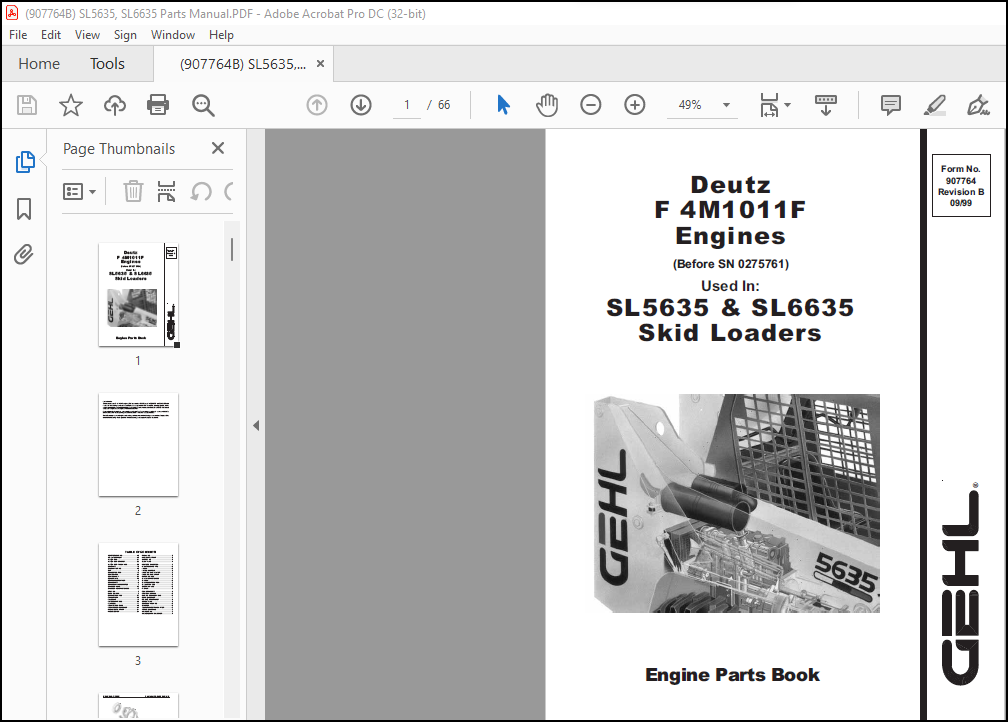This screenshot has height=722, width=1008.
Task: Open the Window menu
Action: tap(173, 35)
